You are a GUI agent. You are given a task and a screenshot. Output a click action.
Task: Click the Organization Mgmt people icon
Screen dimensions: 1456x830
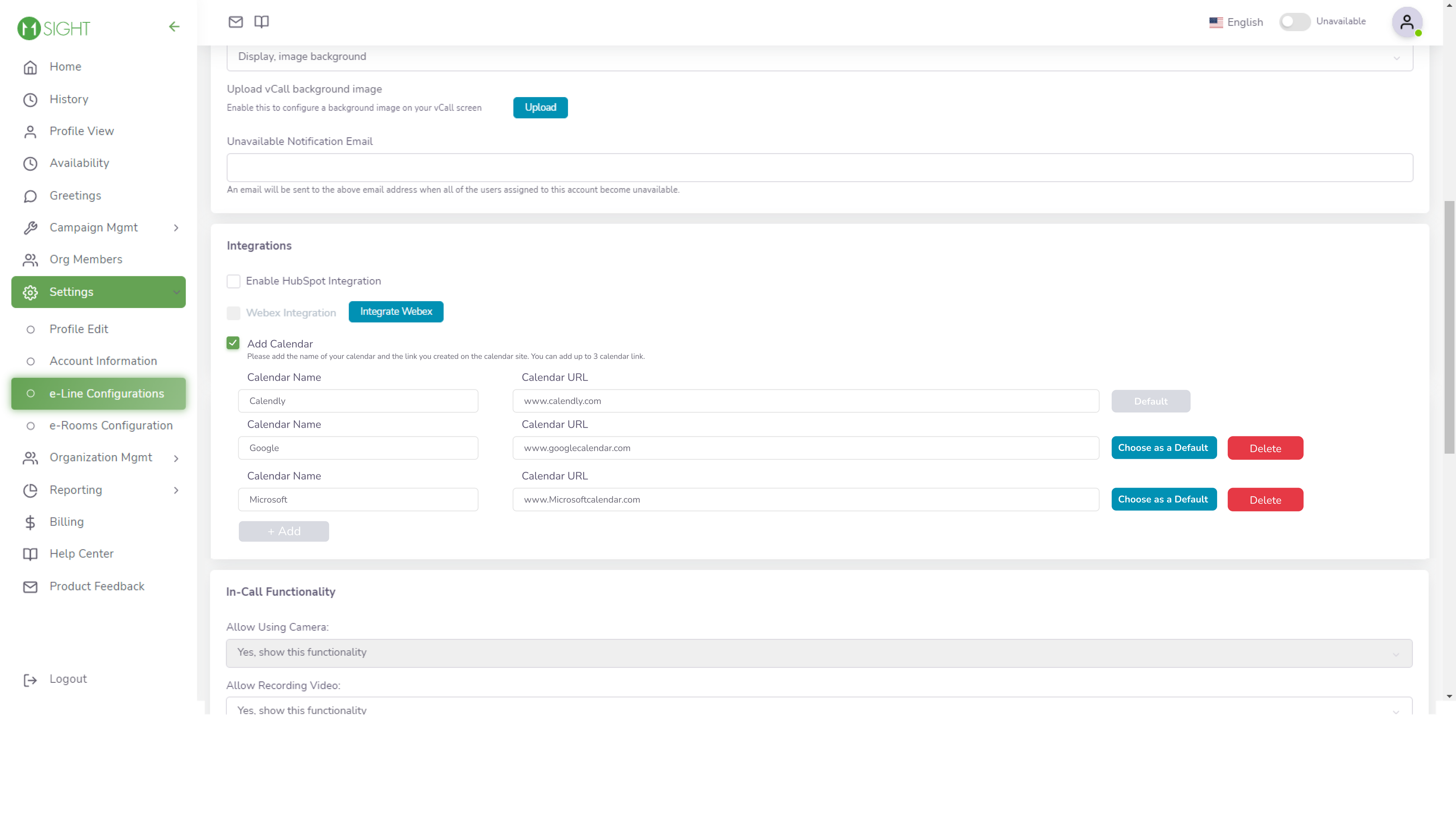pos(30,458)
